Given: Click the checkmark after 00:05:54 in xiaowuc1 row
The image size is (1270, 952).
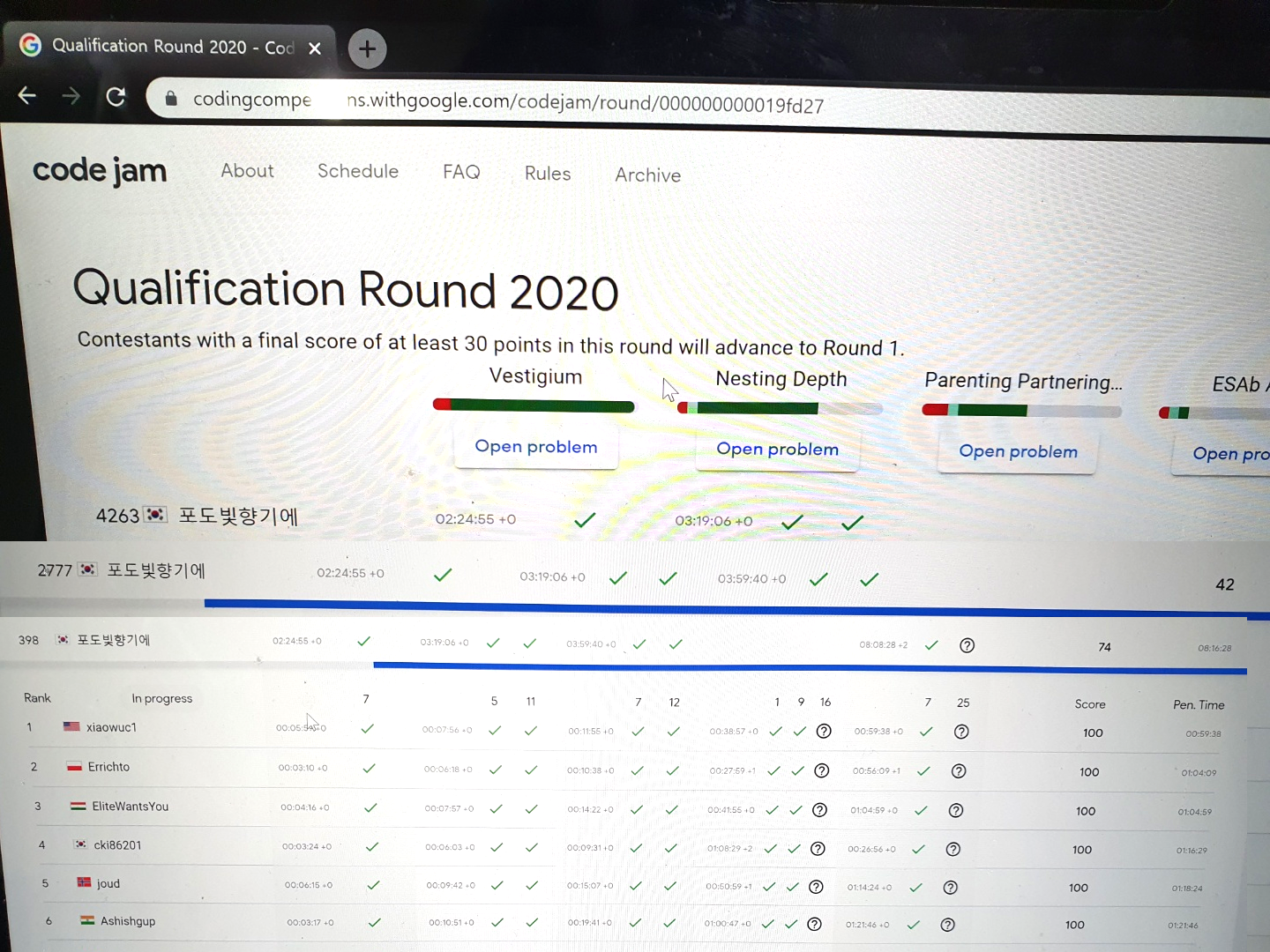Looking at the screenshot, I should 368,728.
